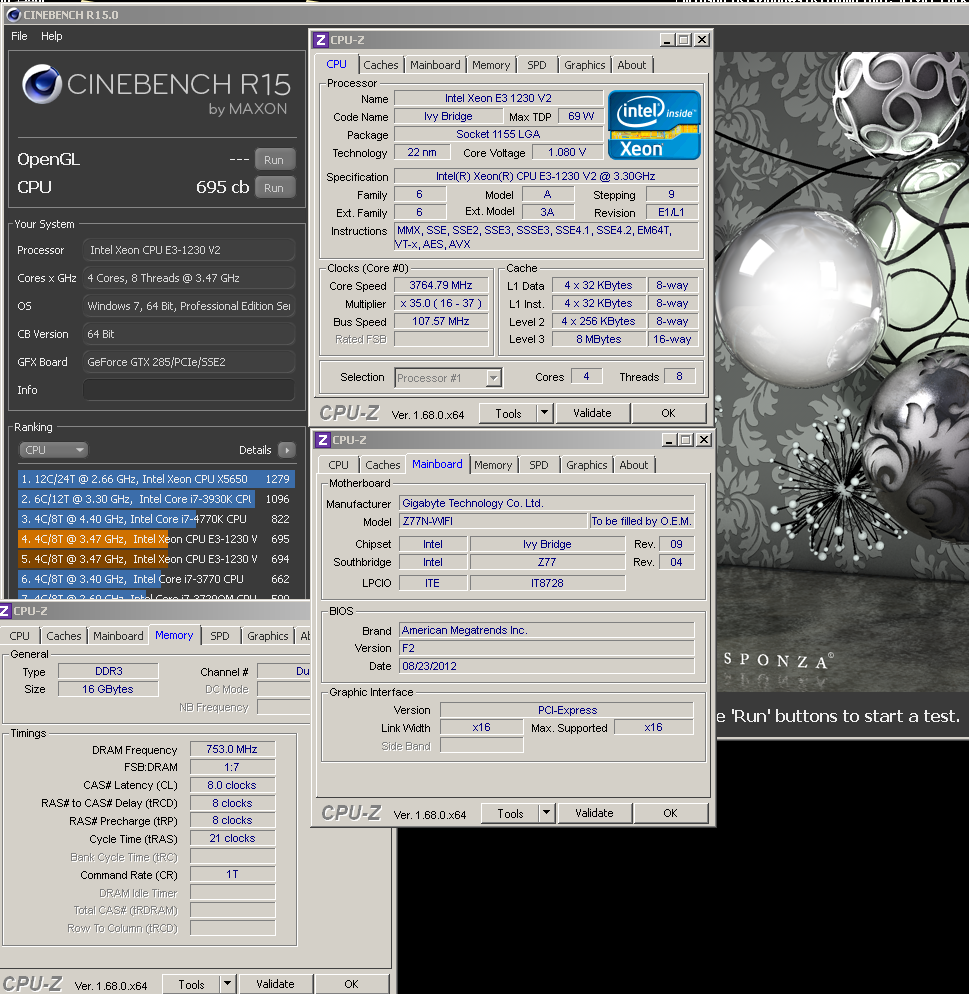Run the OpenGL benchmark test
Screen dimensions: 969x994
coord(274,160)
